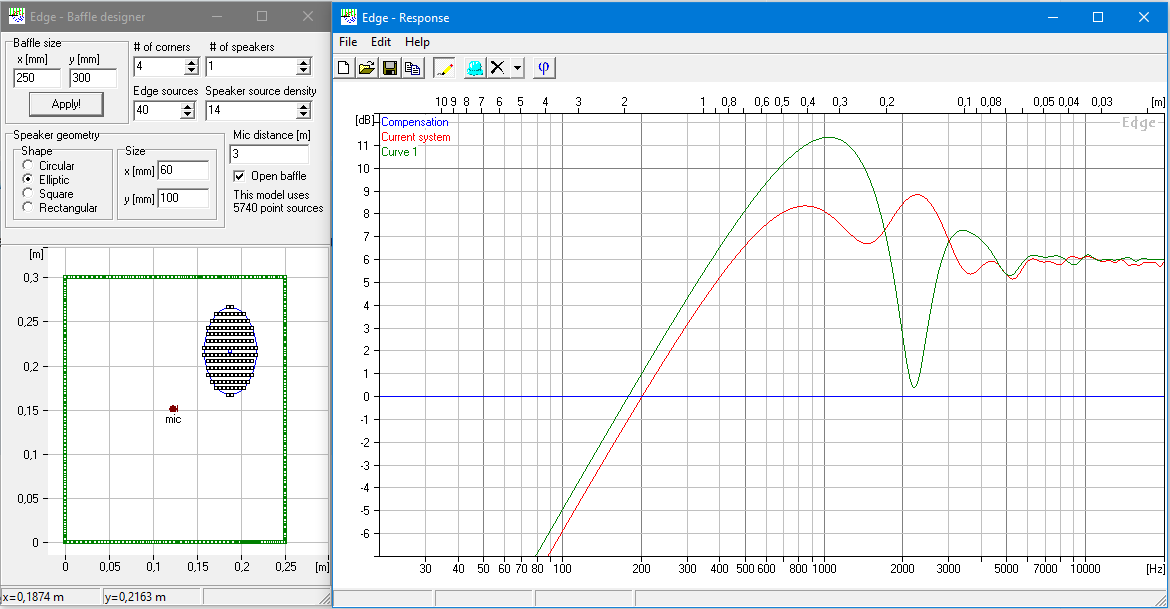Viewport: 1170px width, 609px height.
Task: Open the Help menu
Action: pyautogui.click(x=417, y=42)
